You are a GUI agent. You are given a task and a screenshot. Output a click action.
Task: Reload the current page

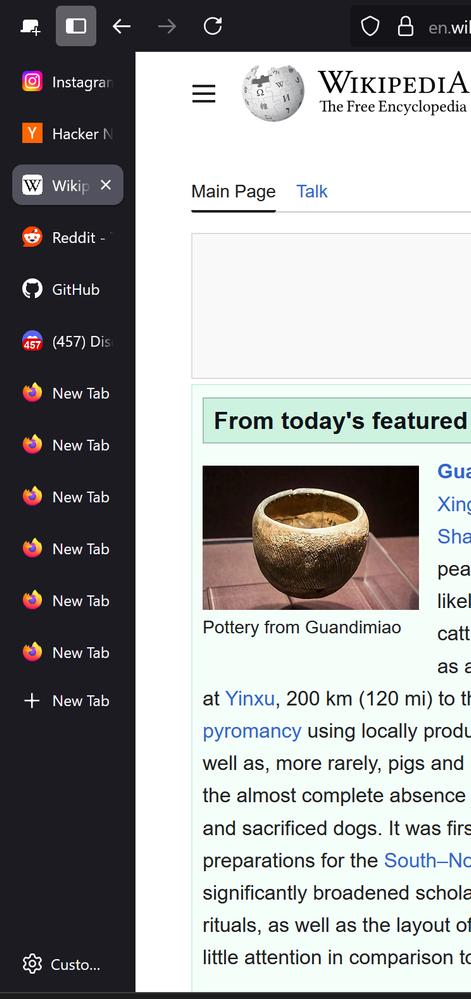point(212,26)
